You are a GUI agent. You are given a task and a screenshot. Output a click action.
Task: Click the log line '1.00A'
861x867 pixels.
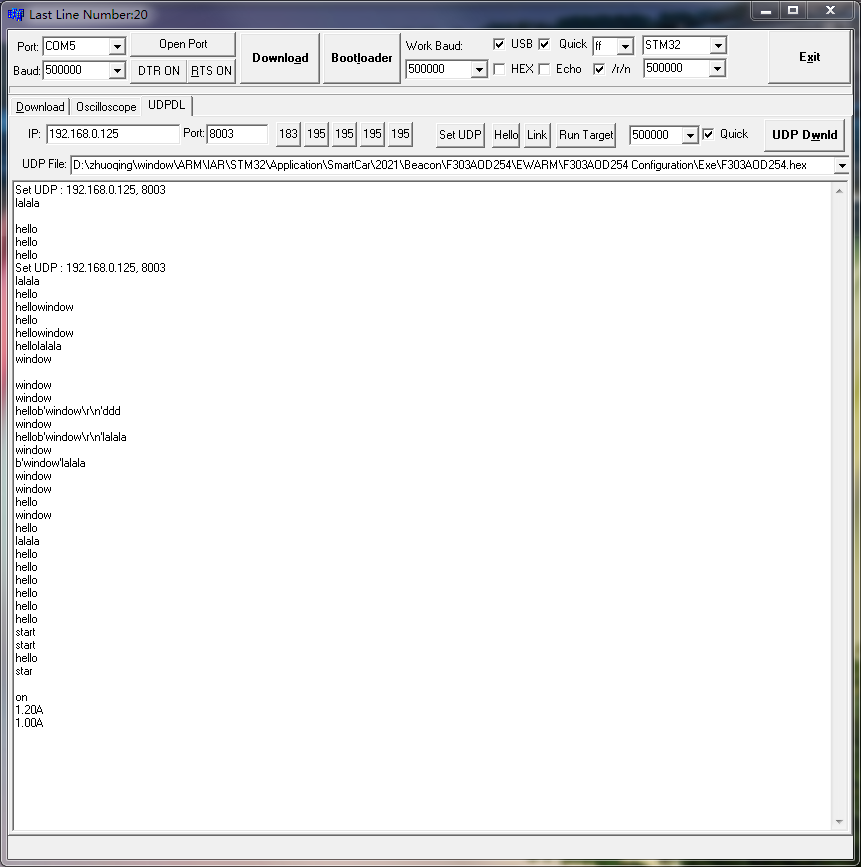pyautogui.click(x=29, y=723)
